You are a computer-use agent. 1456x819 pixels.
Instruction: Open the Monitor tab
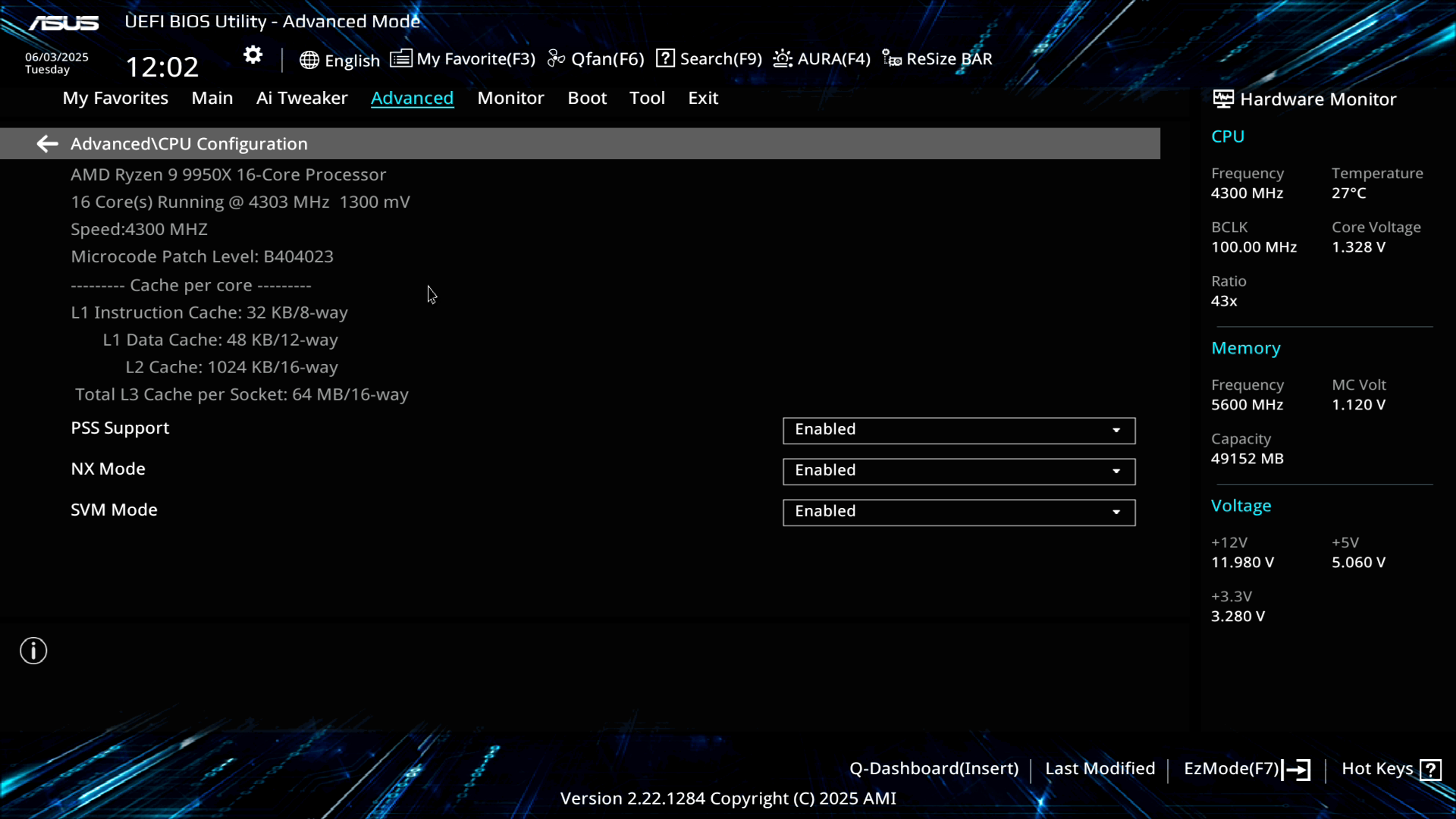[510, 98]
